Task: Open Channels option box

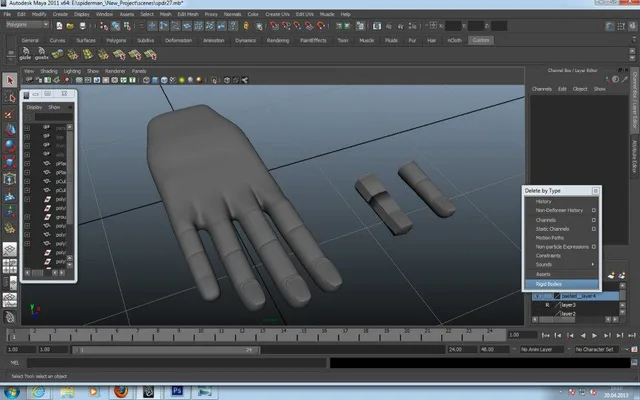Action: point(594,220)
